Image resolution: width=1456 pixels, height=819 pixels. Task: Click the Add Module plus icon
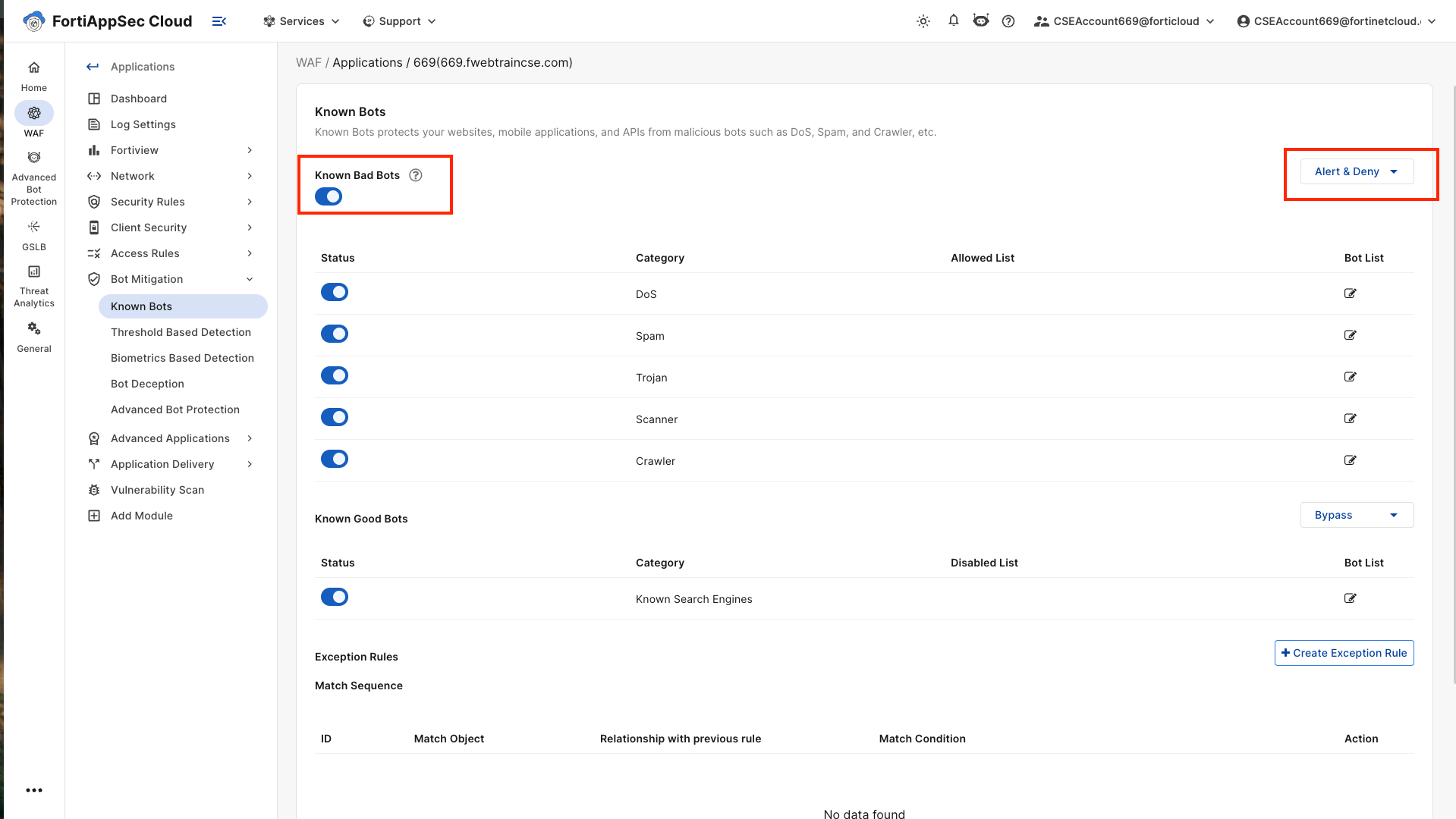coord(94,516)
